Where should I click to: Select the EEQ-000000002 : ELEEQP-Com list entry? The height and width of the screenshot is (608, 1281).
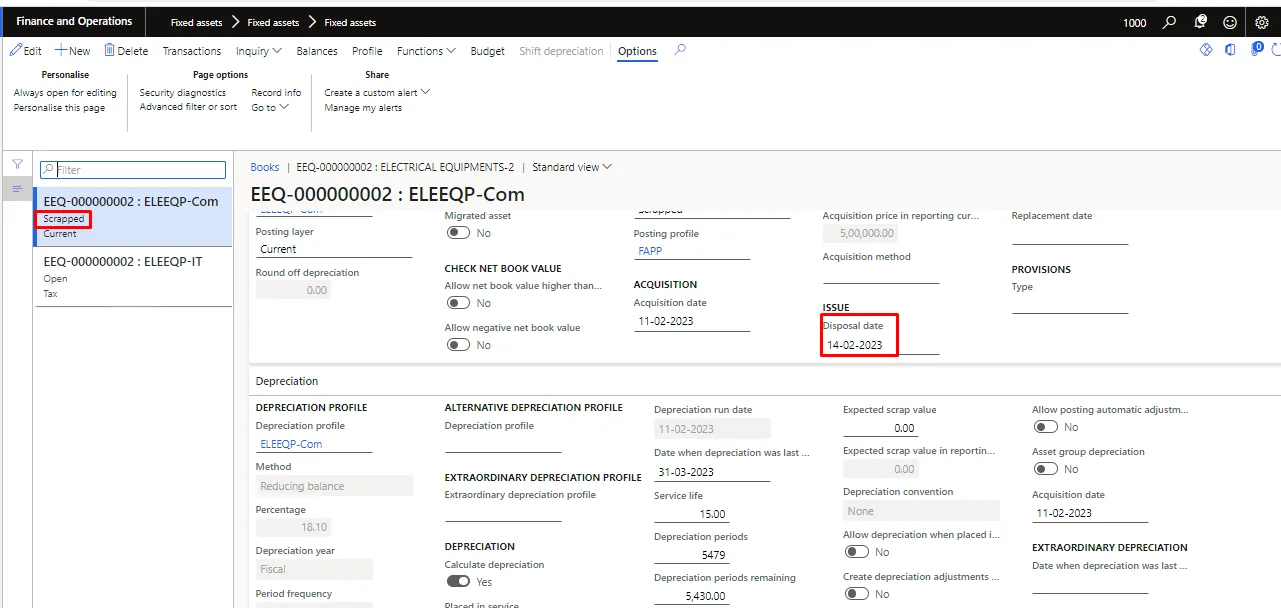tap(133, 217)
